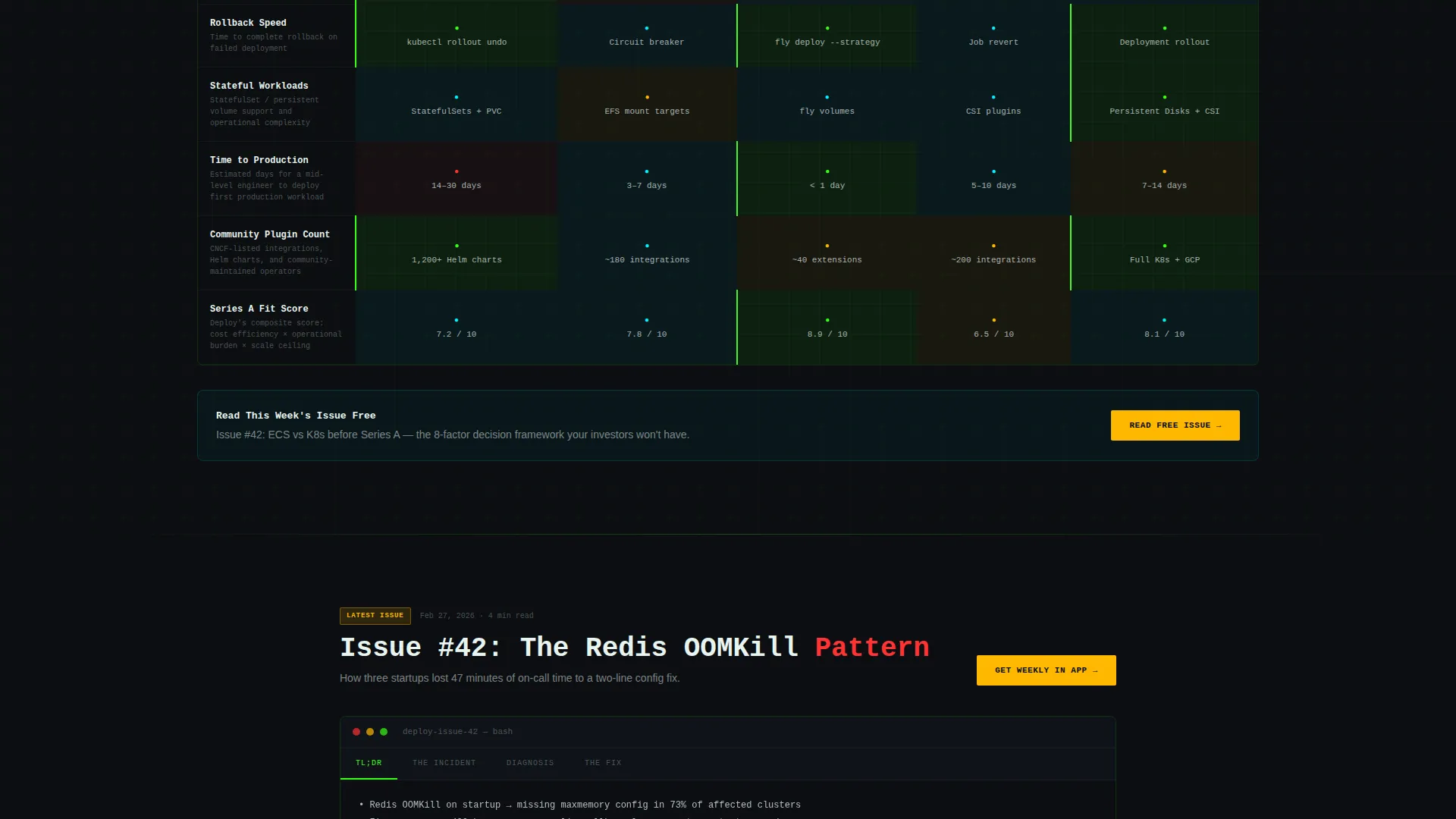Image resolution: width=1456 pixels, height=819 pixels.
Task: Select the 'kubectl rollout undo' cell
Action: point(457,35)
